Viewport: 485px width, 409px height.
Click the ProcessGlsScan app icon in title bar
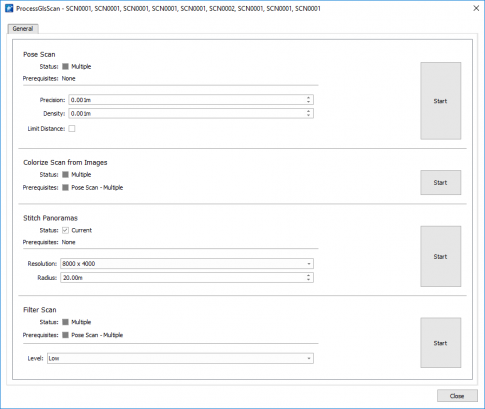[x=9, y=8]
